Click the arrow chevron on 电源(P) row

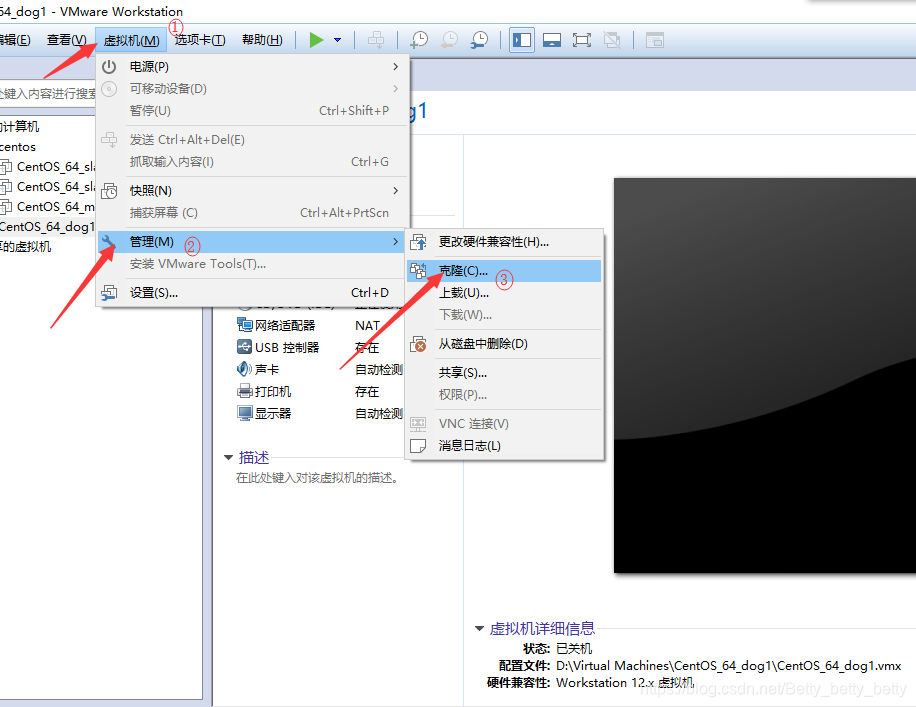(395, 67)
